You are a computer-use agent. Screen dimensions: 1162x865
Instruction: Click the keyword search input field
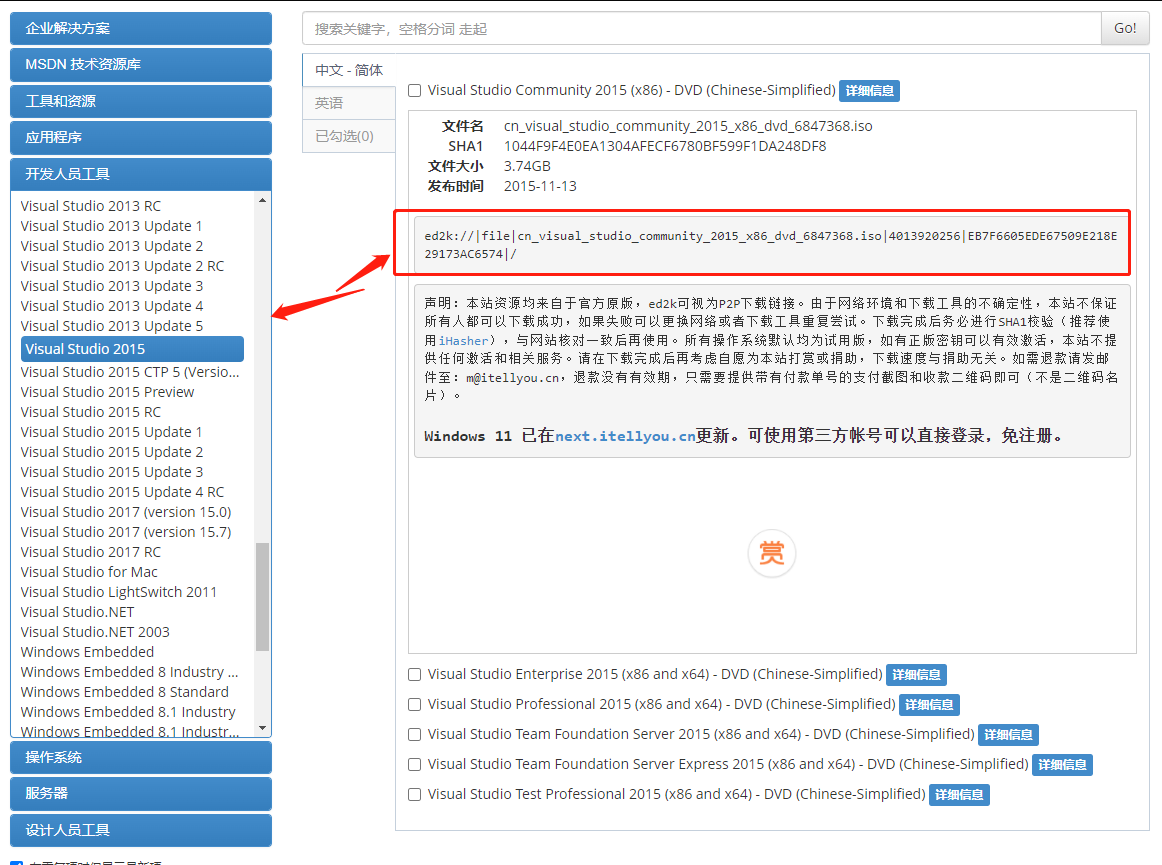point(701,28)
